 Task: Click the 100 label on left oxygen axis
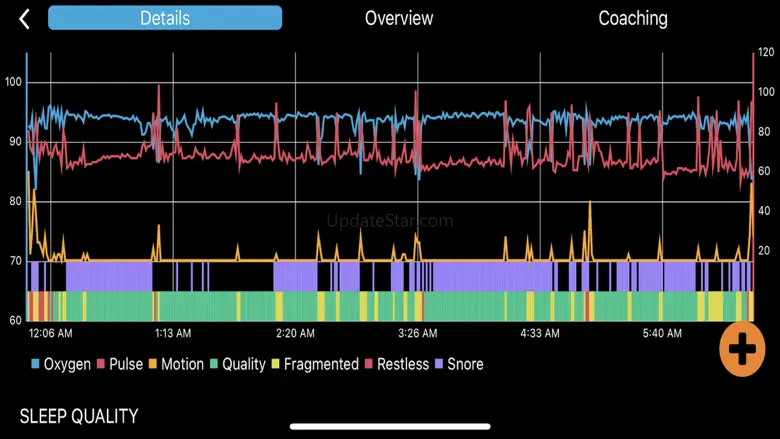(13, 82)
